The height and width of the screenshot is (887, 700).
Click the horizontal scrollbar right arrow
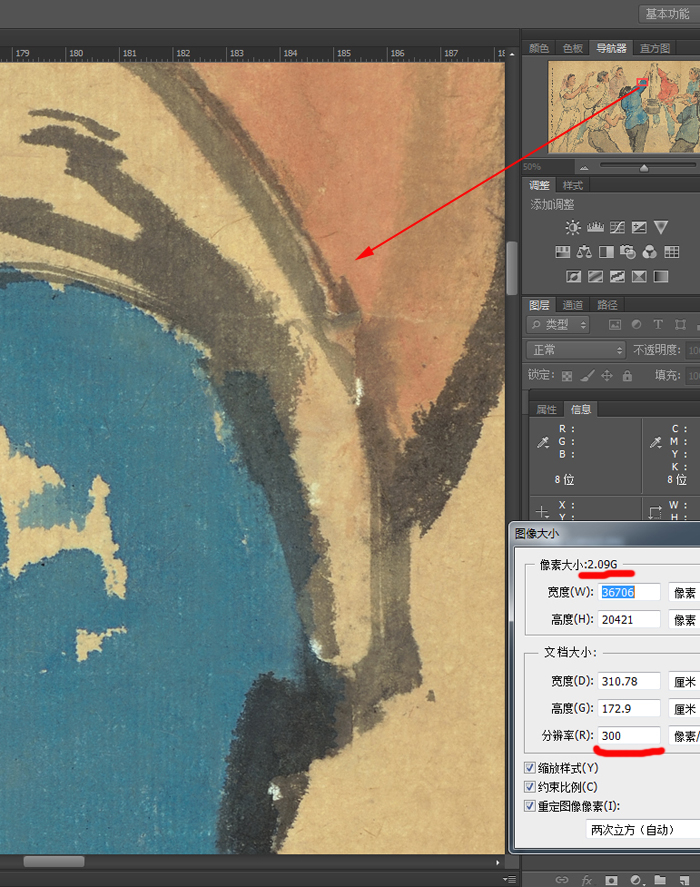[498, 862]
